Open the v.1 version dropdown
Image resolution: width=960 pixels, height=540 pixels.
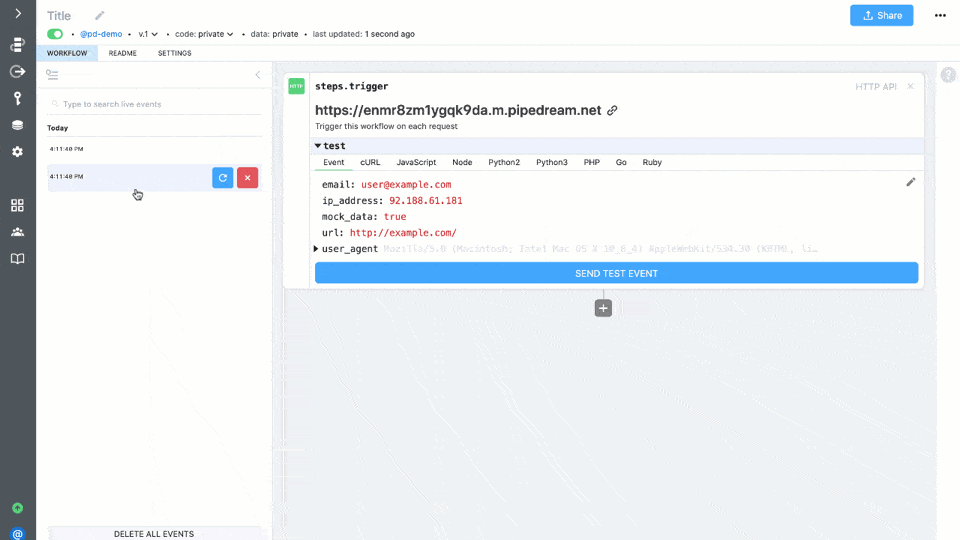(x=148, y=34)
